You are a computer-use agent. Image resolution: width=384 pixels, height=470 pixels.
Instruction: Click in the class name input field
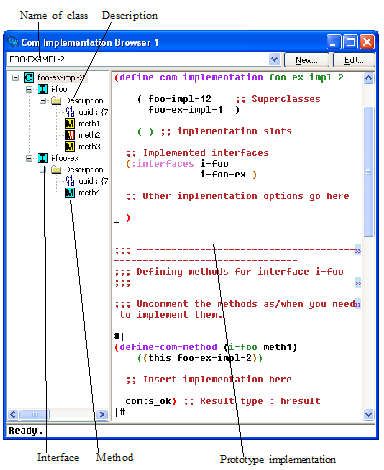tap(138, 59)
